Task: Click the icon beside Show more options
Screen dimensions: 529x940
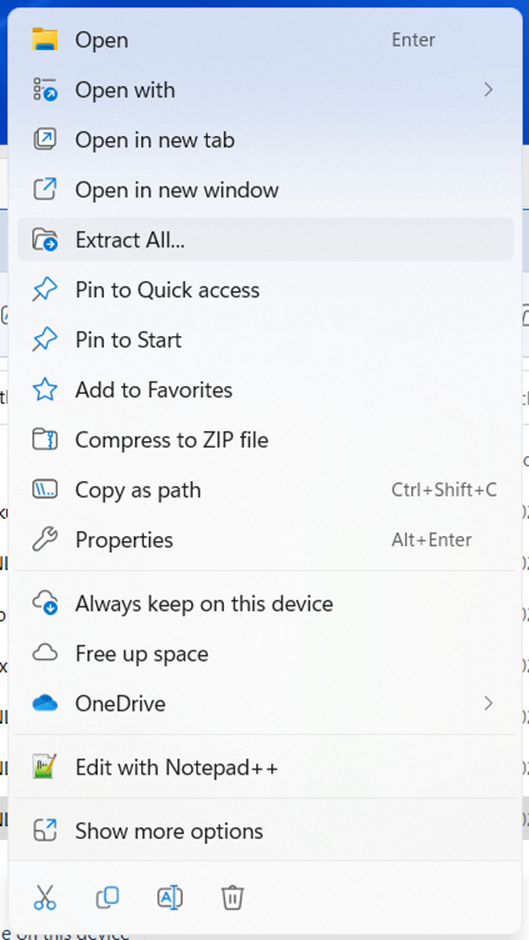Action: (44, 831)
